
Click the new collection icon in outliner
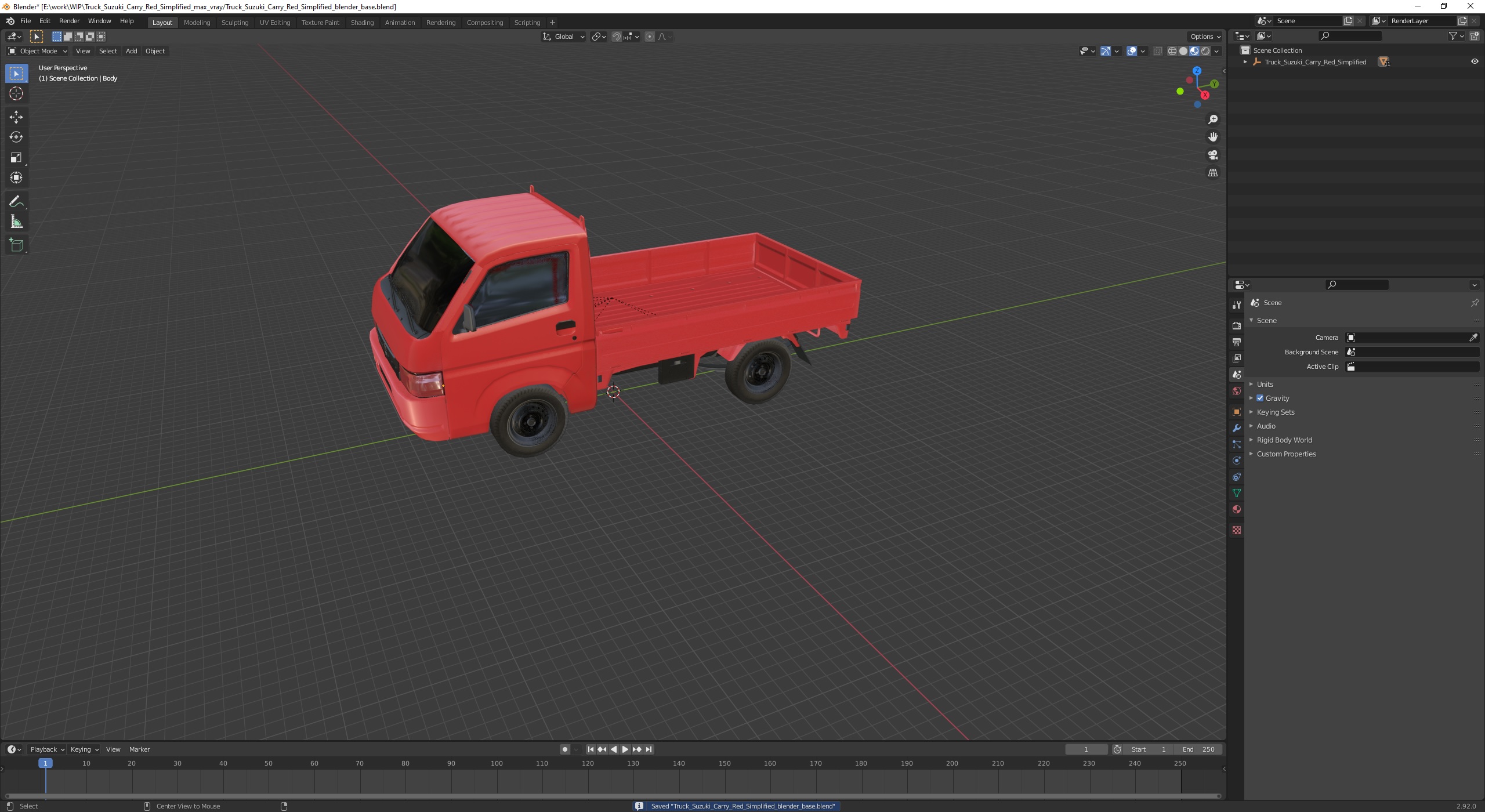1475,36
